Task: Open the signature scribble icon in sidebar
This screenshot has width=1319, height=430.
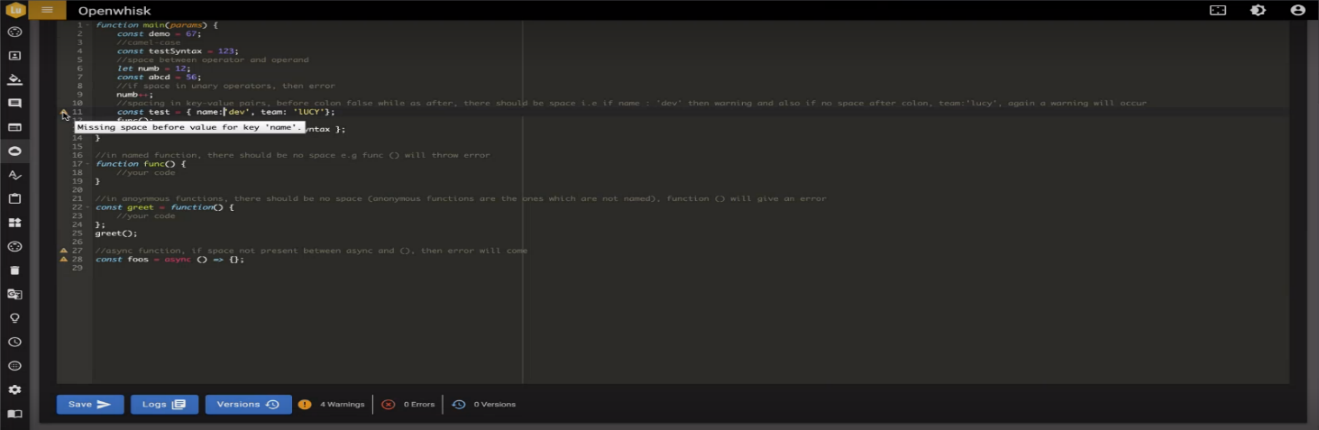Action: 15,175
